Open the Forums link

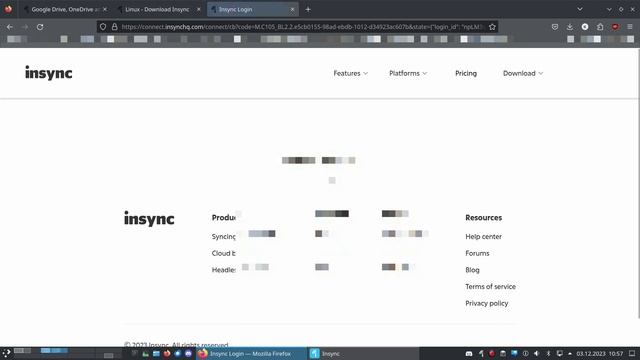coord(477,253)
